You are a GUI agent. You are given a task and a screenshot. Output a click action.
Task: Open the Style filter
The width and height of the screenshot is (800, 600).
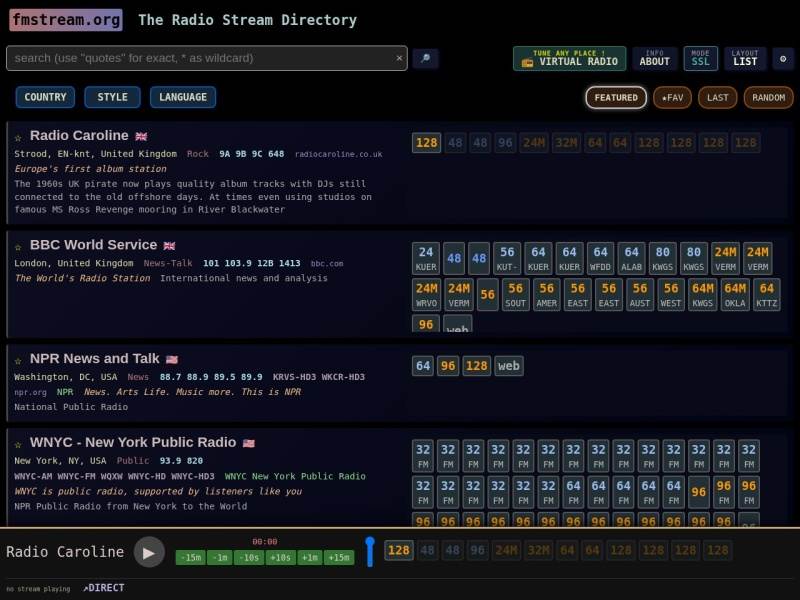click(112, 97)
